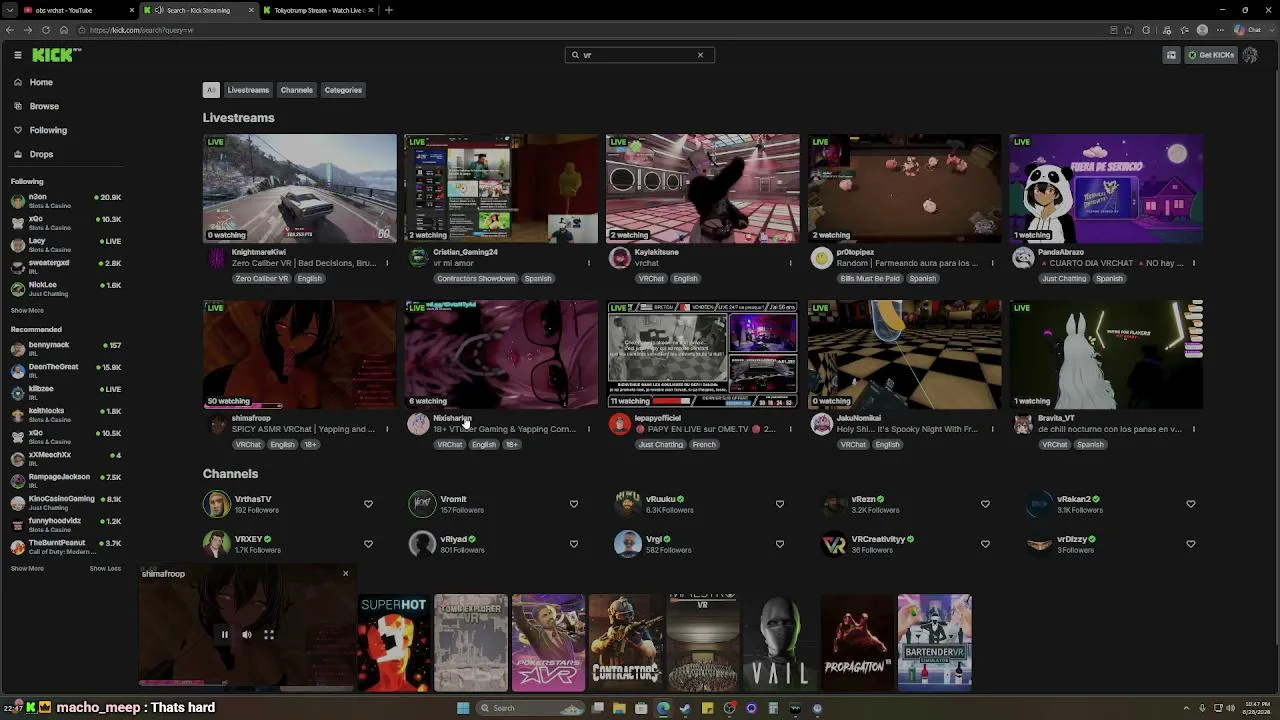Click the Bills Must Be Paid tag
The image size is (1280, 720).
click(x=870, y=279)
